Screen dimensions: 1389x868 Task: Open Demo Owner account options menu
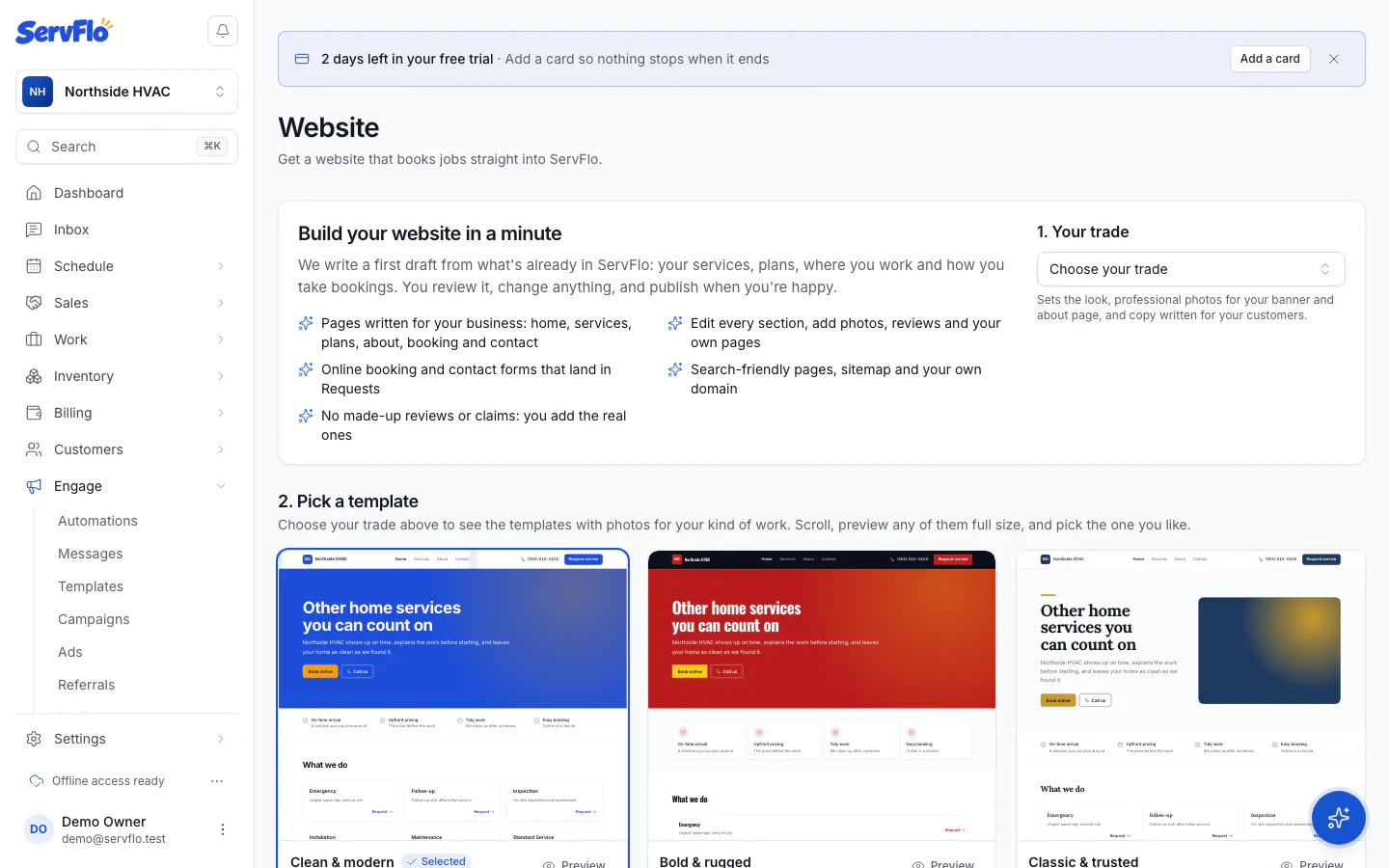(x=223, y=829)
